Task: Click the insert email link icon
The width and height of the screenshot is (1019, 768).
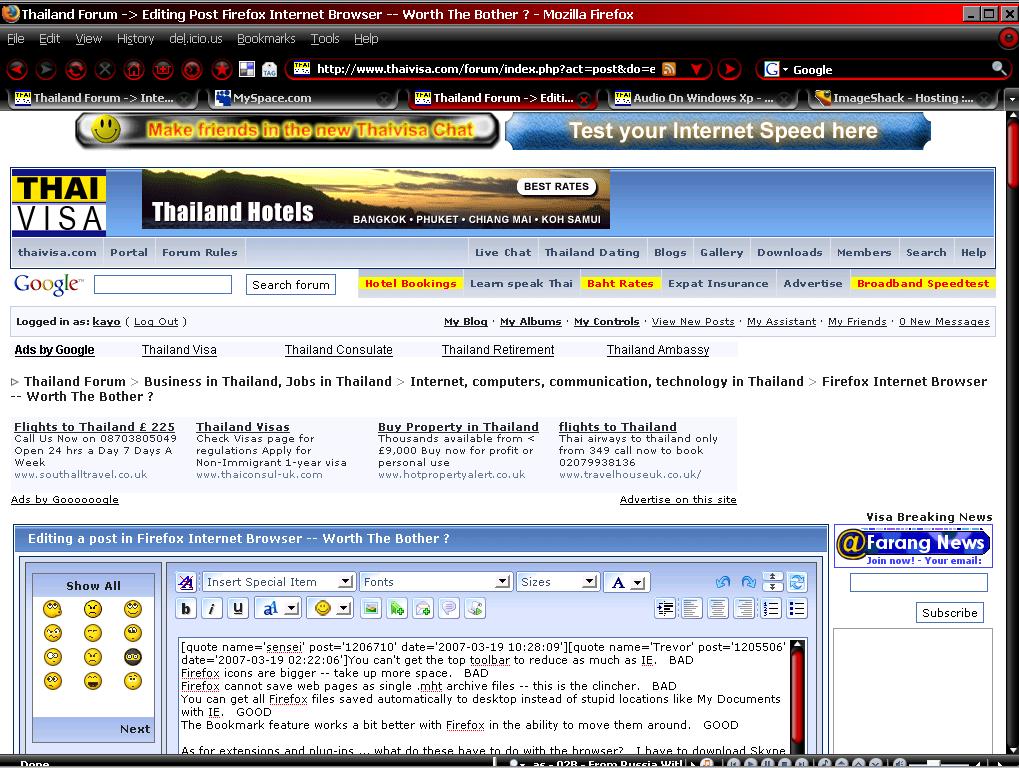Action: coord(423,609)
